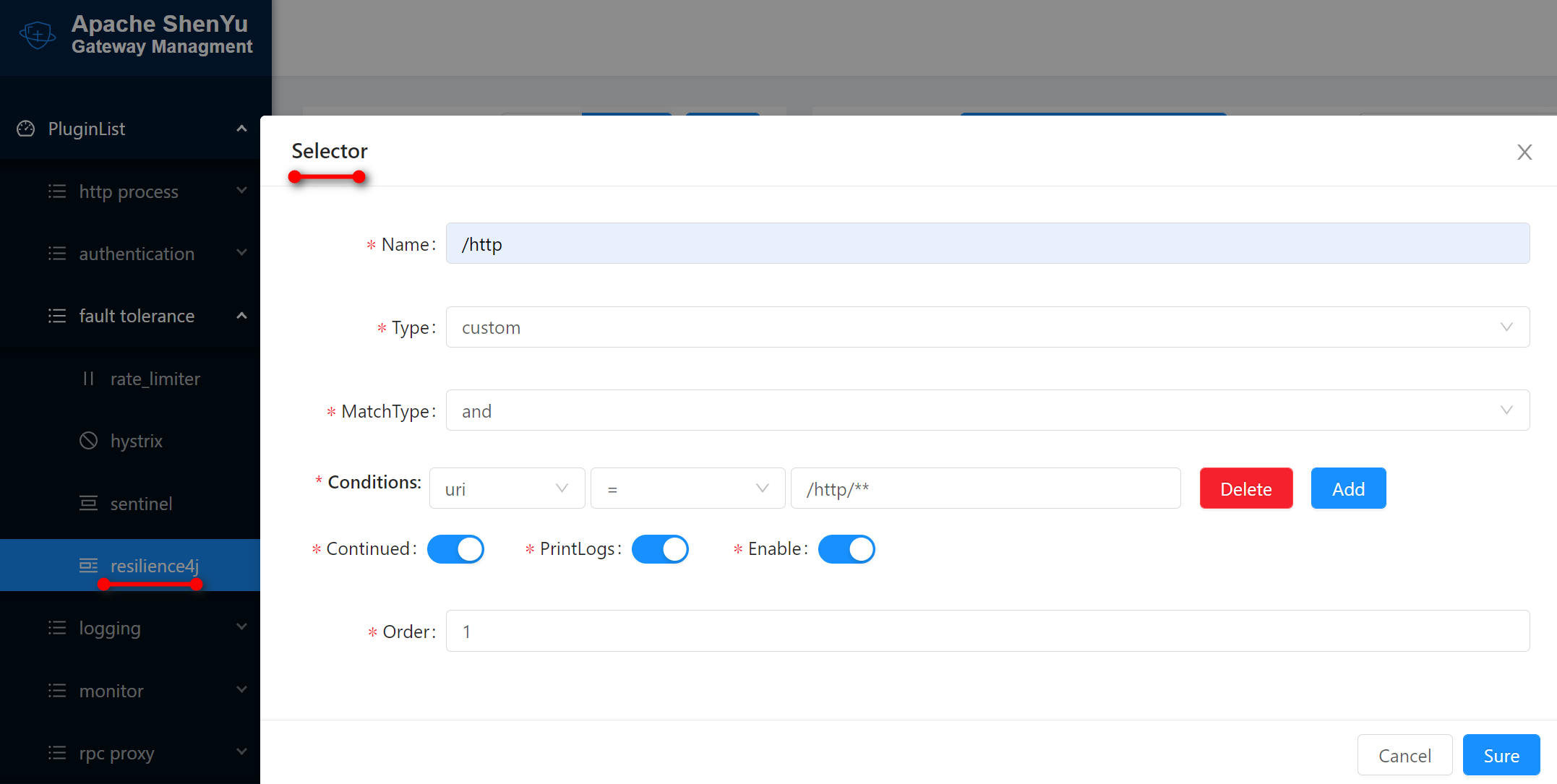This screenshot has width=1557, height=784.
Task: Click the PluginList dashboard icon
Action: [26, 129]
